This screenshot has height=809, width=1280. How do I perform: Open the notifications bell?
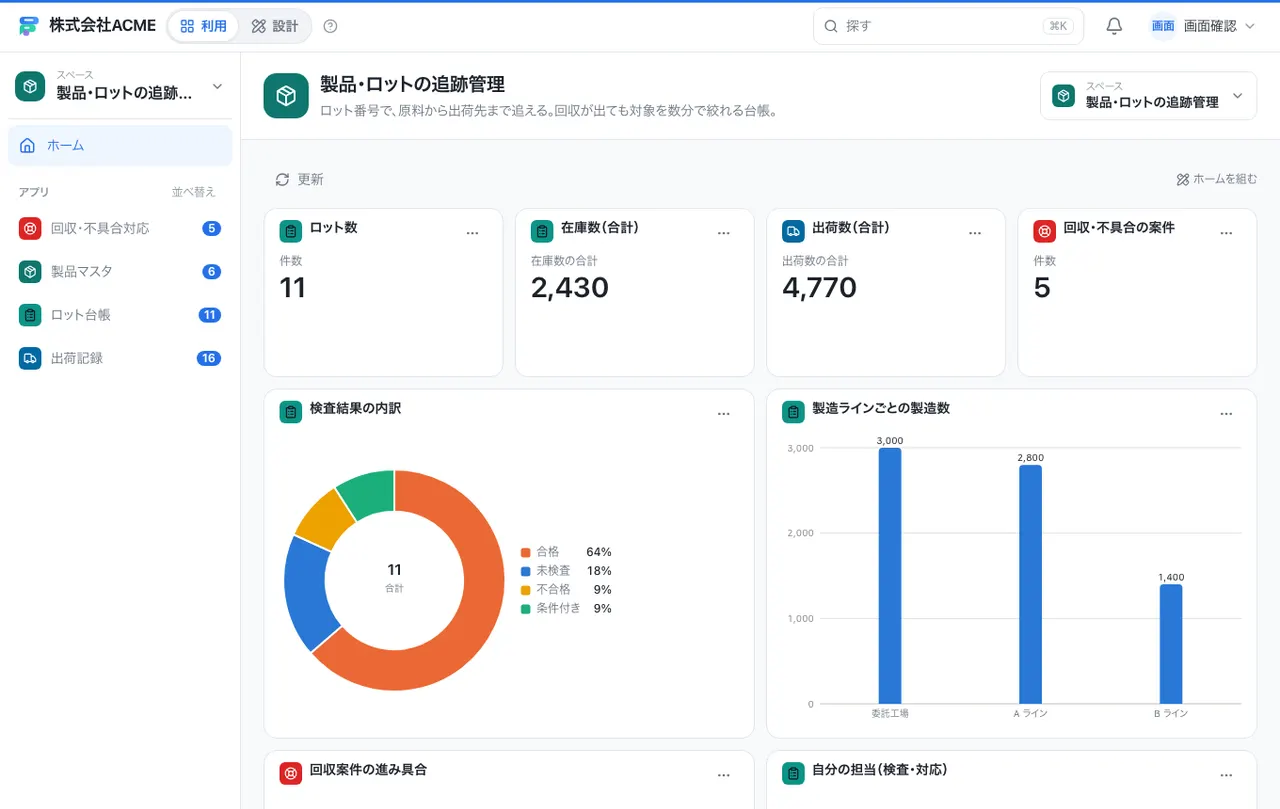tap(1114, 26)
